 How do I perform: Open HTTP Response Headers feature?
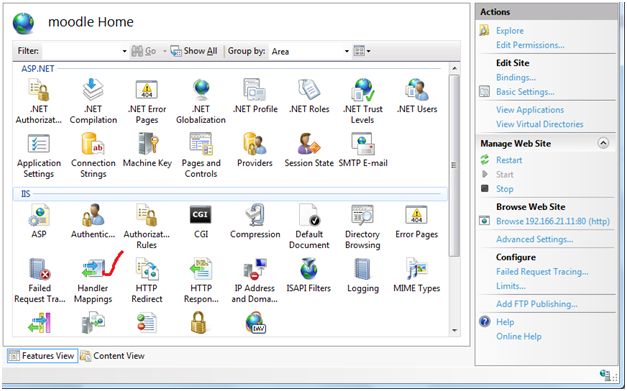(201, 280)
